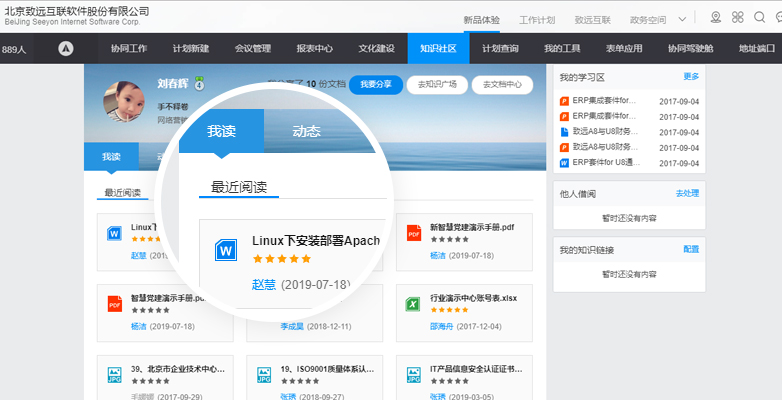
Task: Expand the dropdown arrow after 政务空间
Action: point(683,18)
